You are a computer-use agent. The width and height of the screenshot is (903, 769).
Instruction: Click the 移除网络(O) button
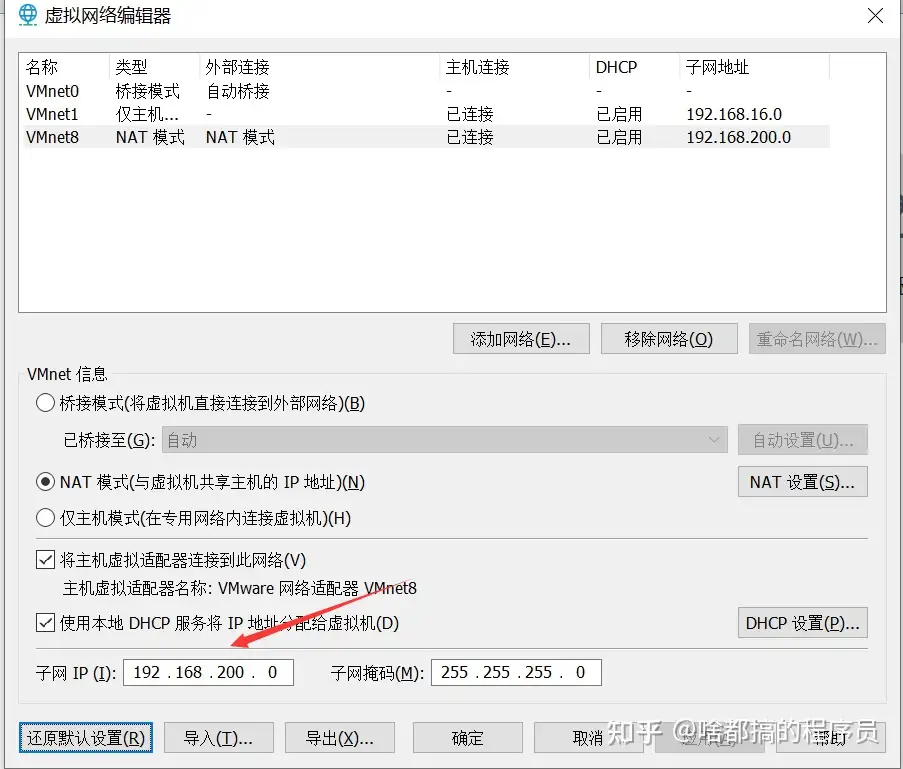coord(669,339)
